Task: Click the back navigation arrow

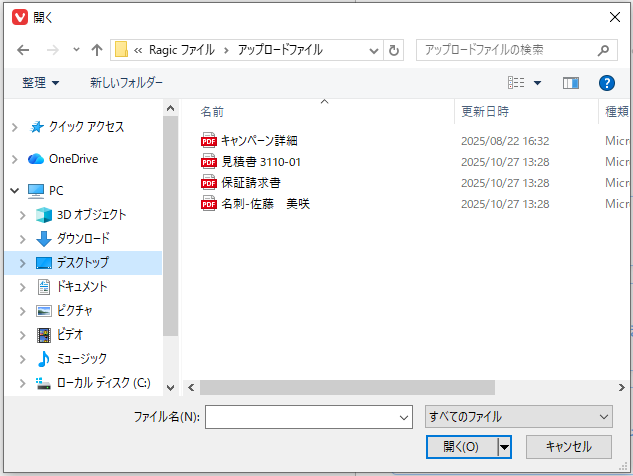Action: 23,50
